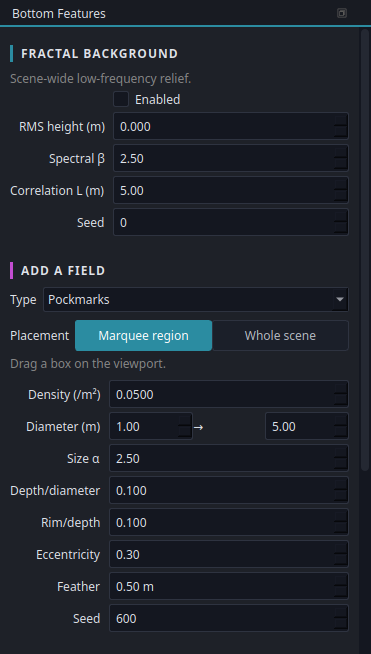Click the ADD A FIELD section heading

[63, 271]
